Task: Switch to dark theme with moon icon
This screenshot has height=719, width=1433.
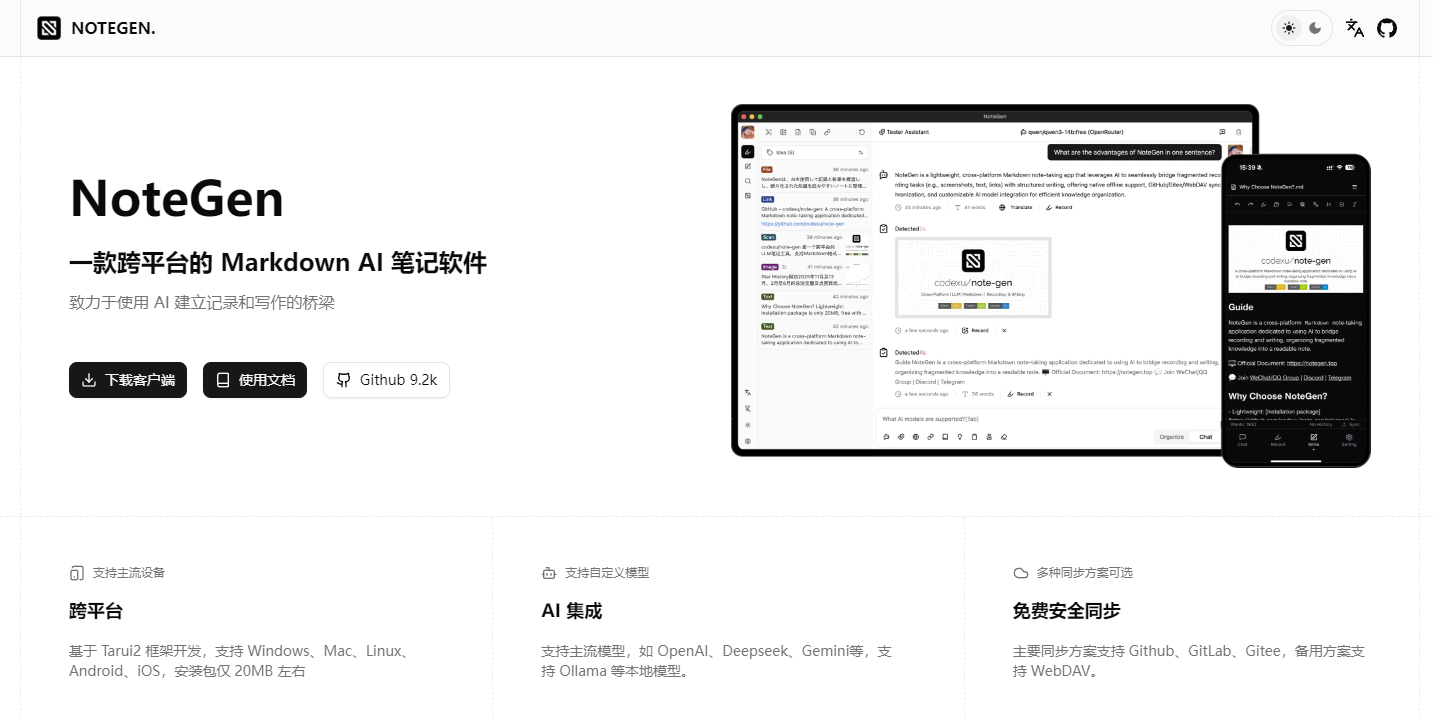Action: [1315, 28]
